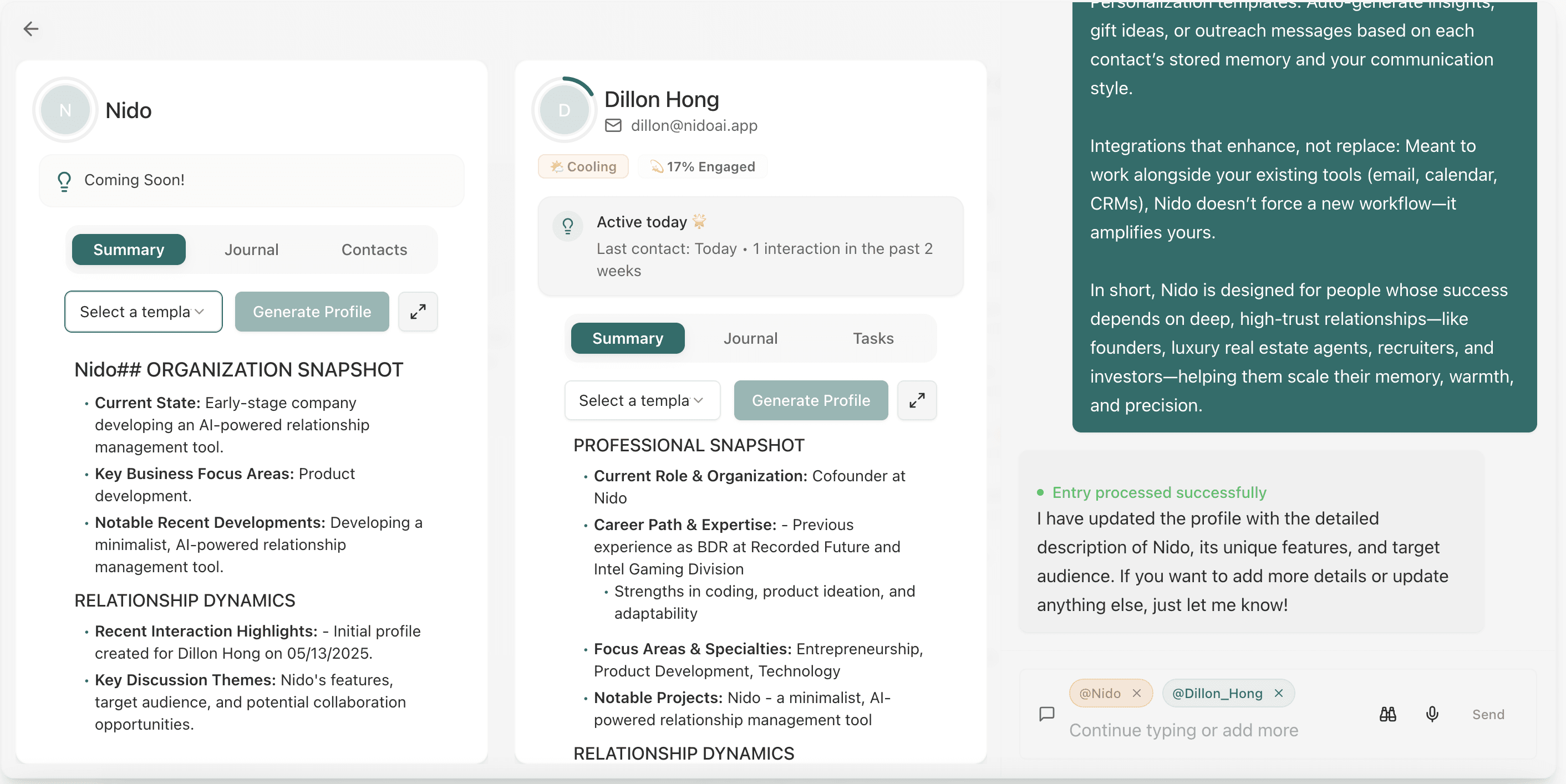
Task: Open the Summary tab for Dillon Hong
Action: [628, 339]
